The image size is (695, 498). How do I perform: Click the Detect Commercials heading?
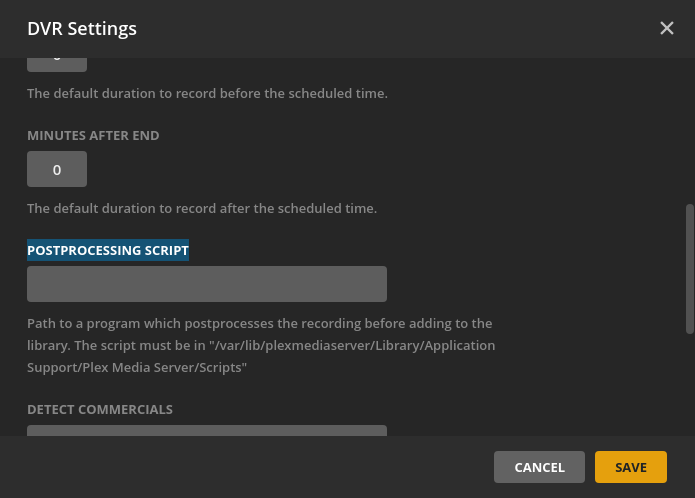pyautogui.click(x=100, y=409)
